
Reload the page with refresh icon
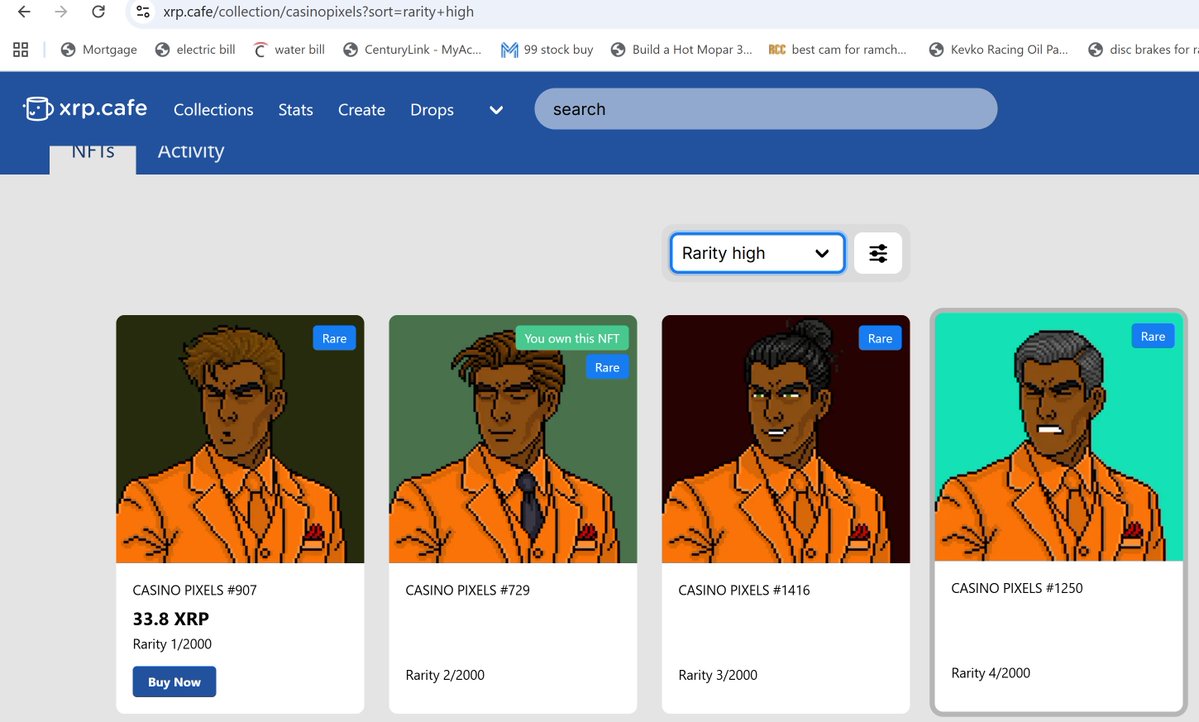pyautogui.click(x=99, y=11)
